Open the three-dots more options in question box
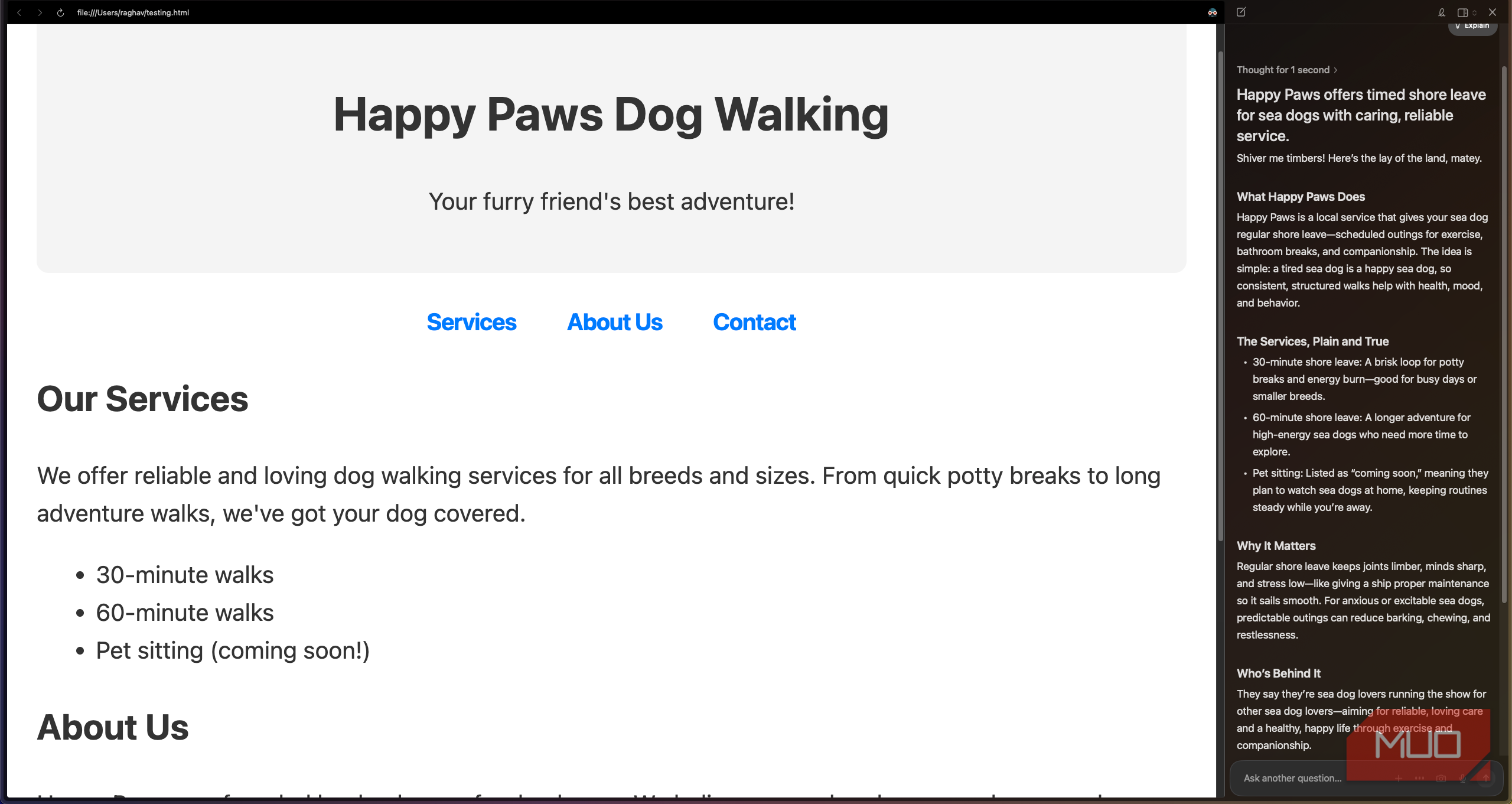The image size is (1512, 804). 1420,779
